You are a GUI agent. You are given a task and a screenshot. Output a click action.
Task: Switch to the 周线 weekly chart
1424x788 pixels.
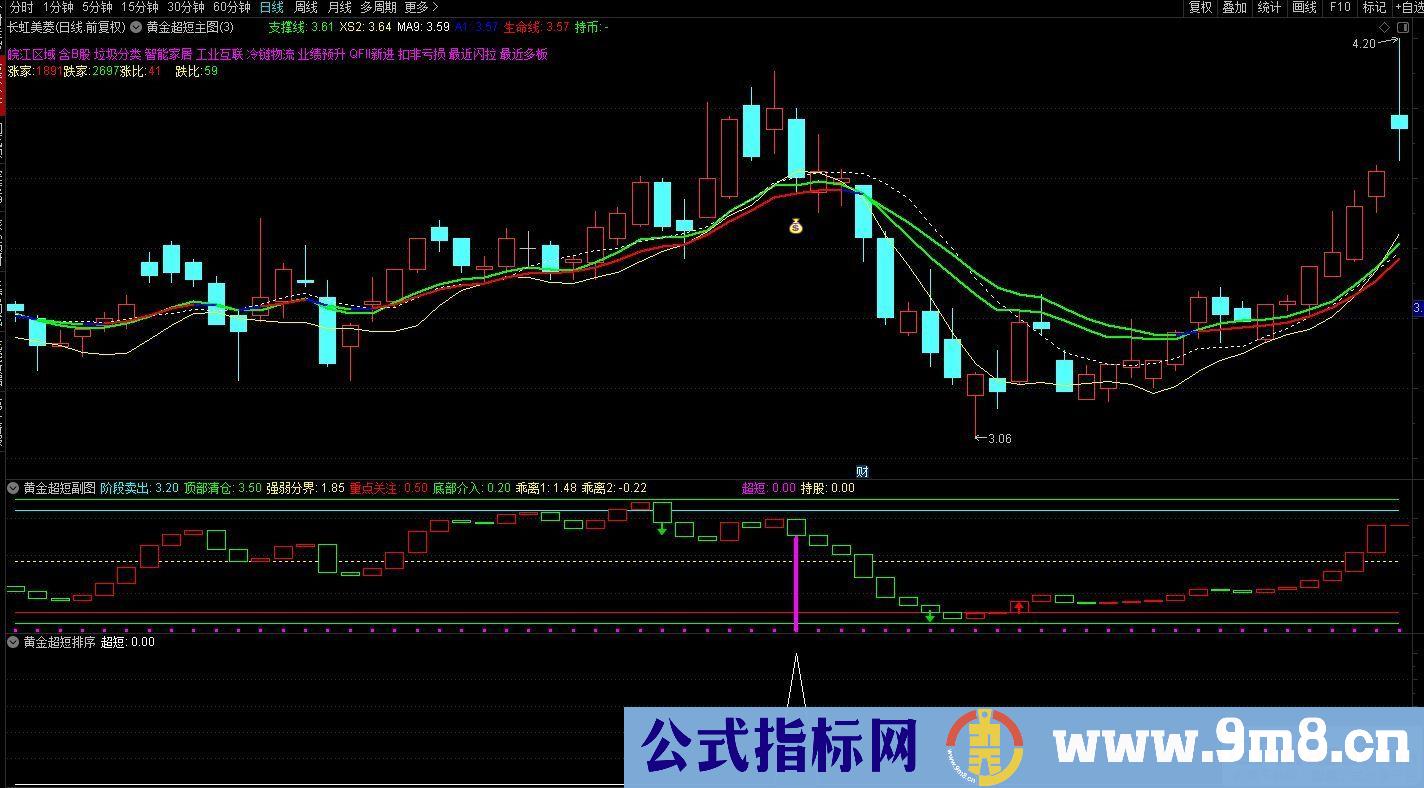point(305,7)
